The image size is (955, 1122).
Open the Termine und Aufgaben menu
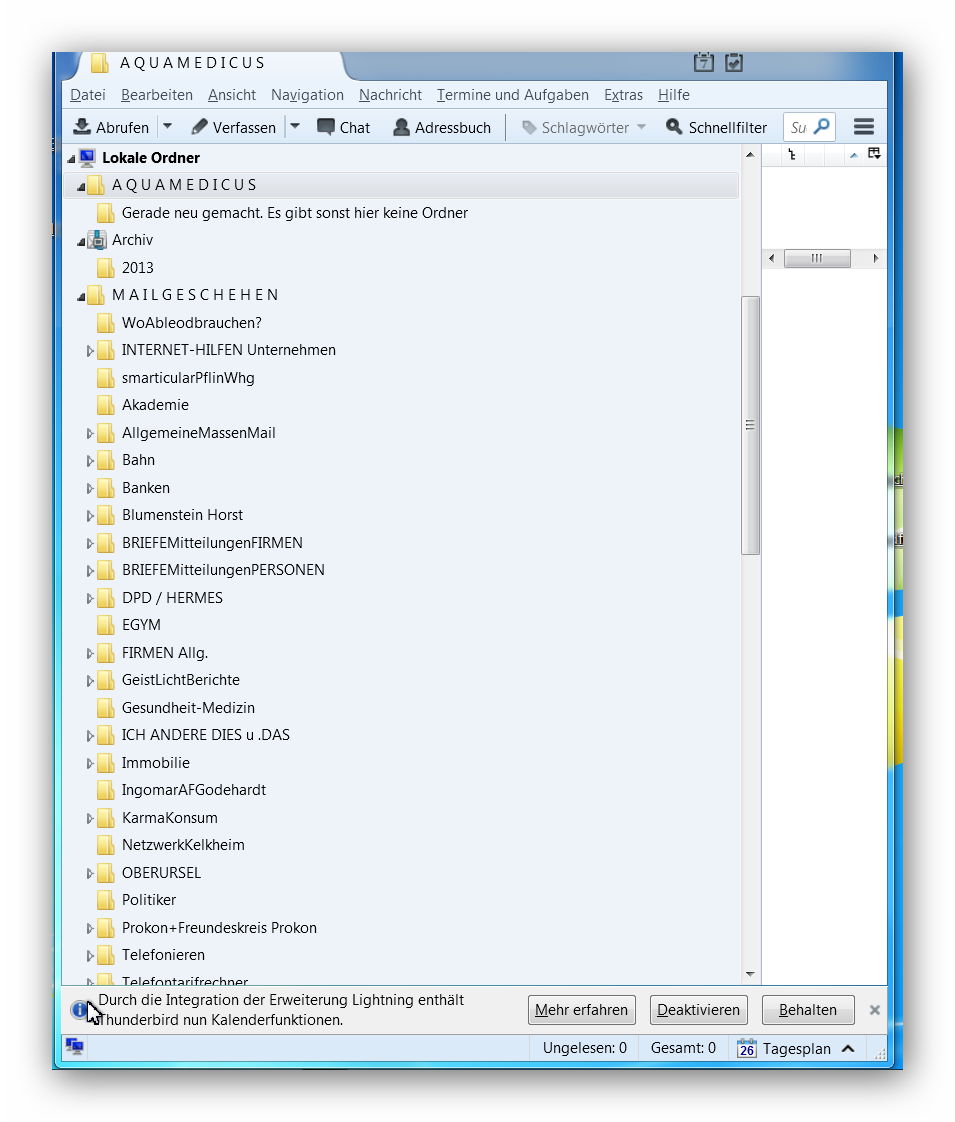(512, 94)
